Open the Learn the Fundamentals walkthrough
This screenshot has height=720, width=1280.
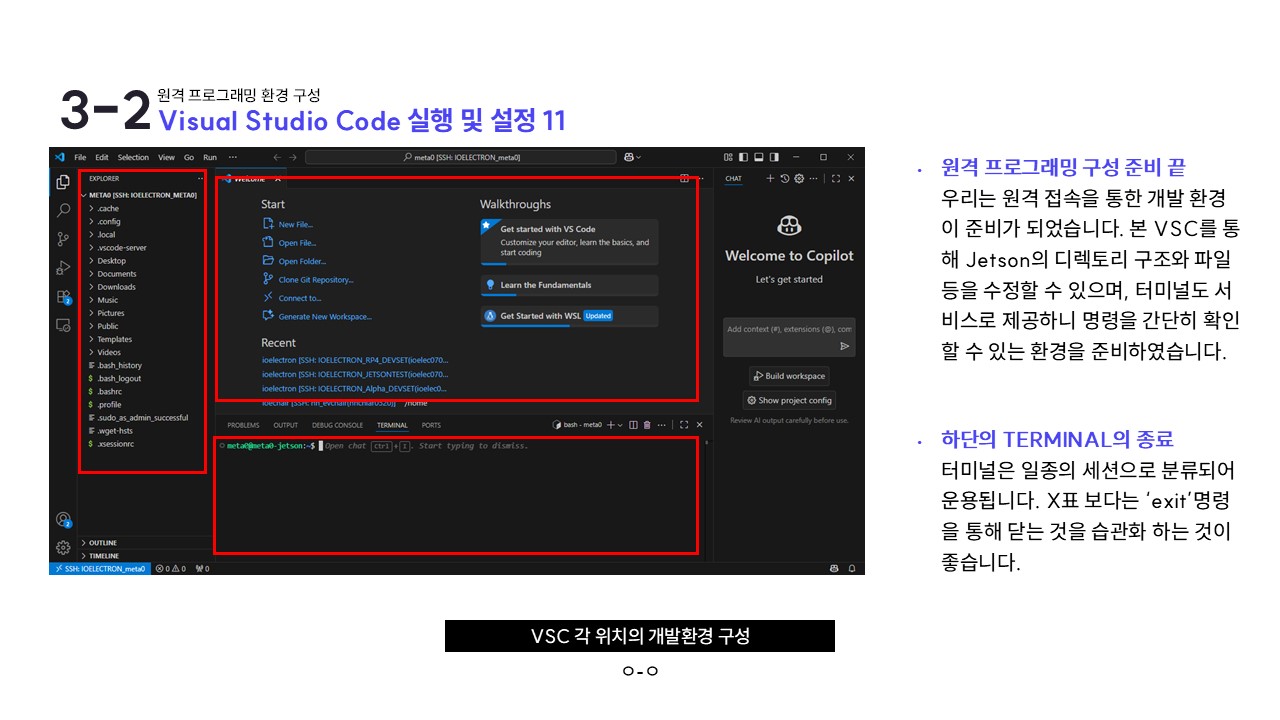(570, 285)
